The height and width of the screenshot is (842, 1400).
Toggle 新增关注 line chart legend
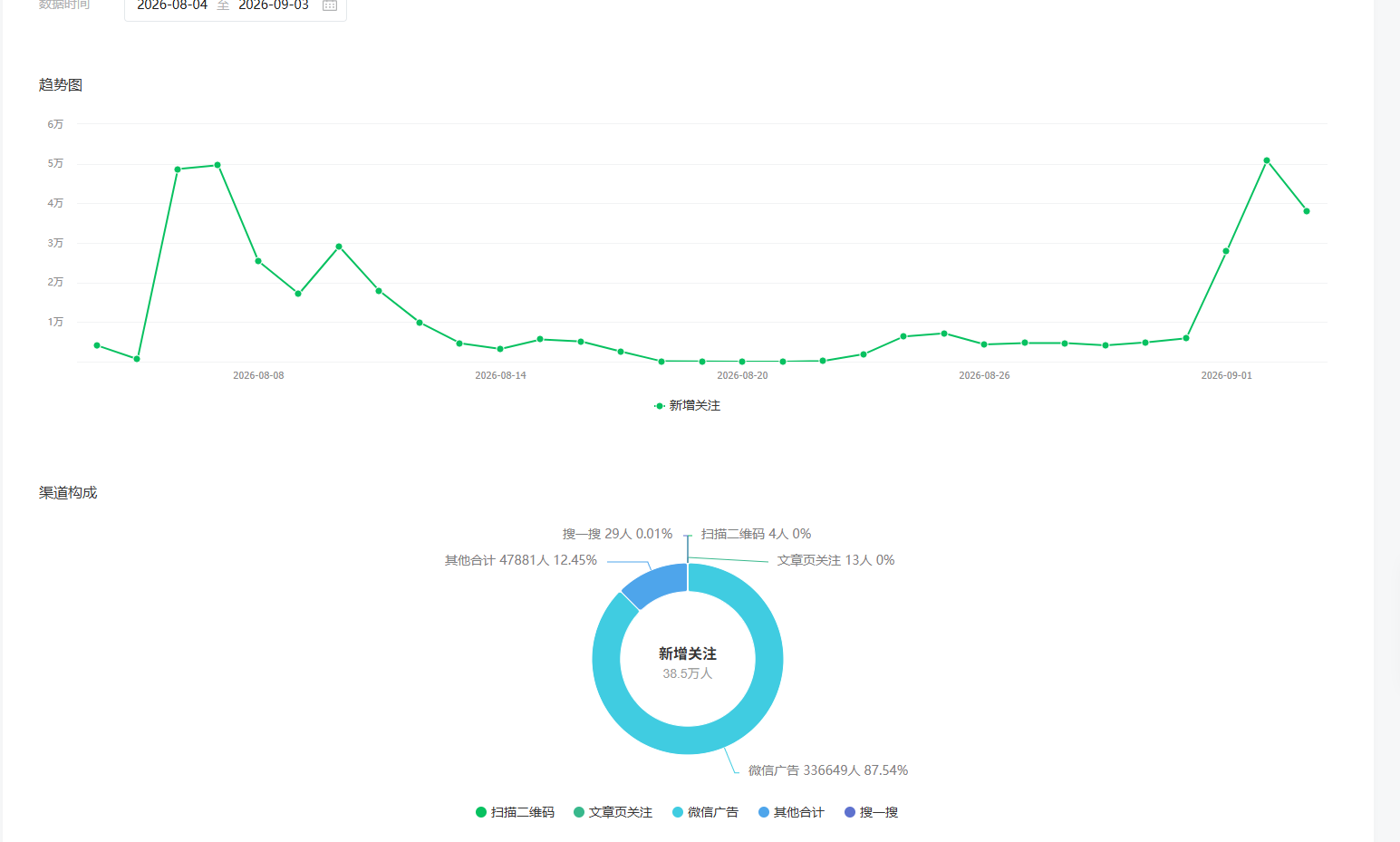click(687, 405)
